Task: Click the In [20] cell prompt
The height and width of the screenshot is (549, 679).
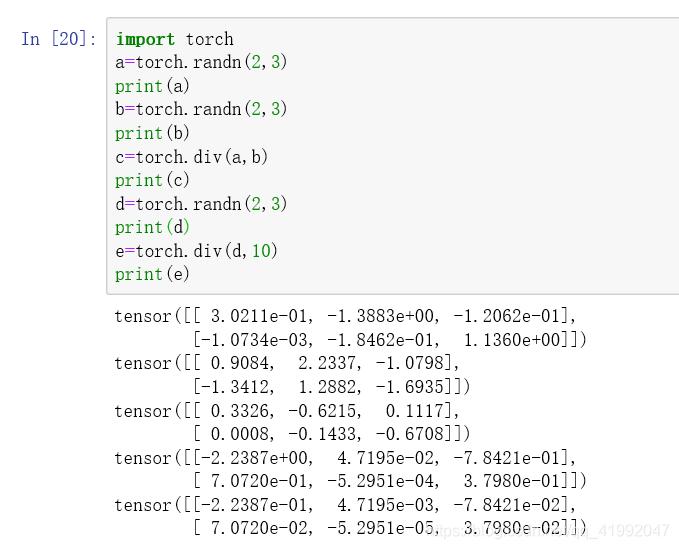Action: (59, 39)
